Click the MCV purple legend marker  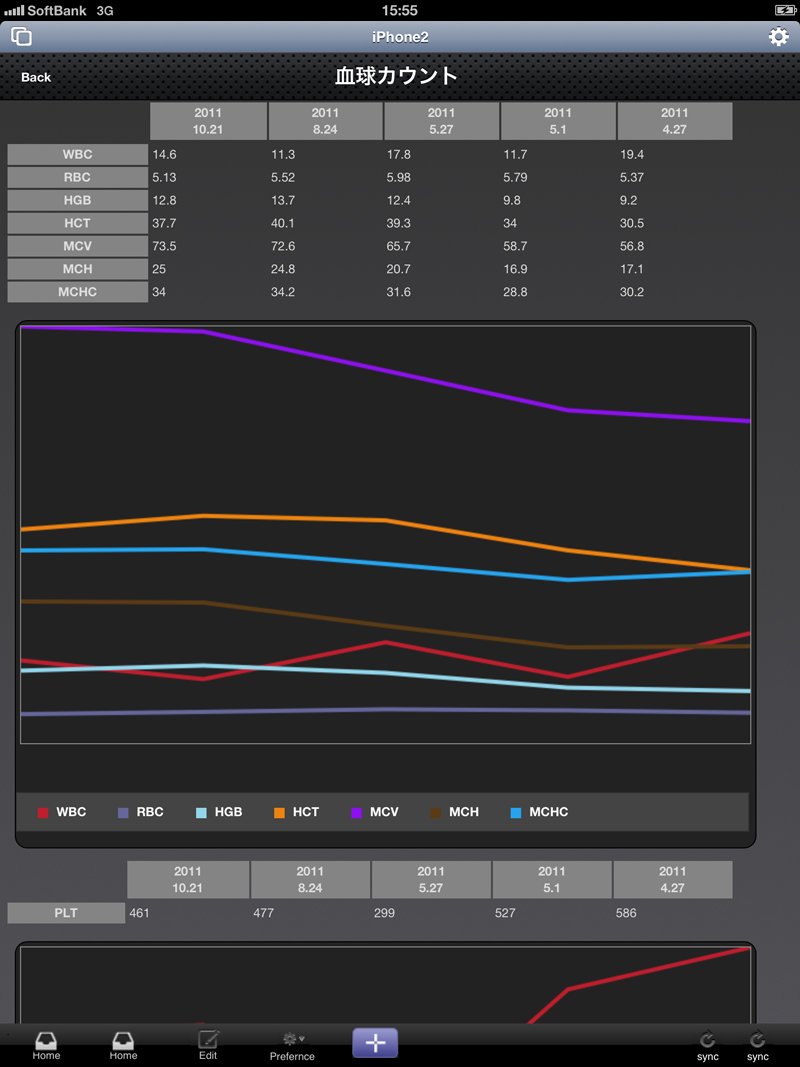[x=356, y=812]
